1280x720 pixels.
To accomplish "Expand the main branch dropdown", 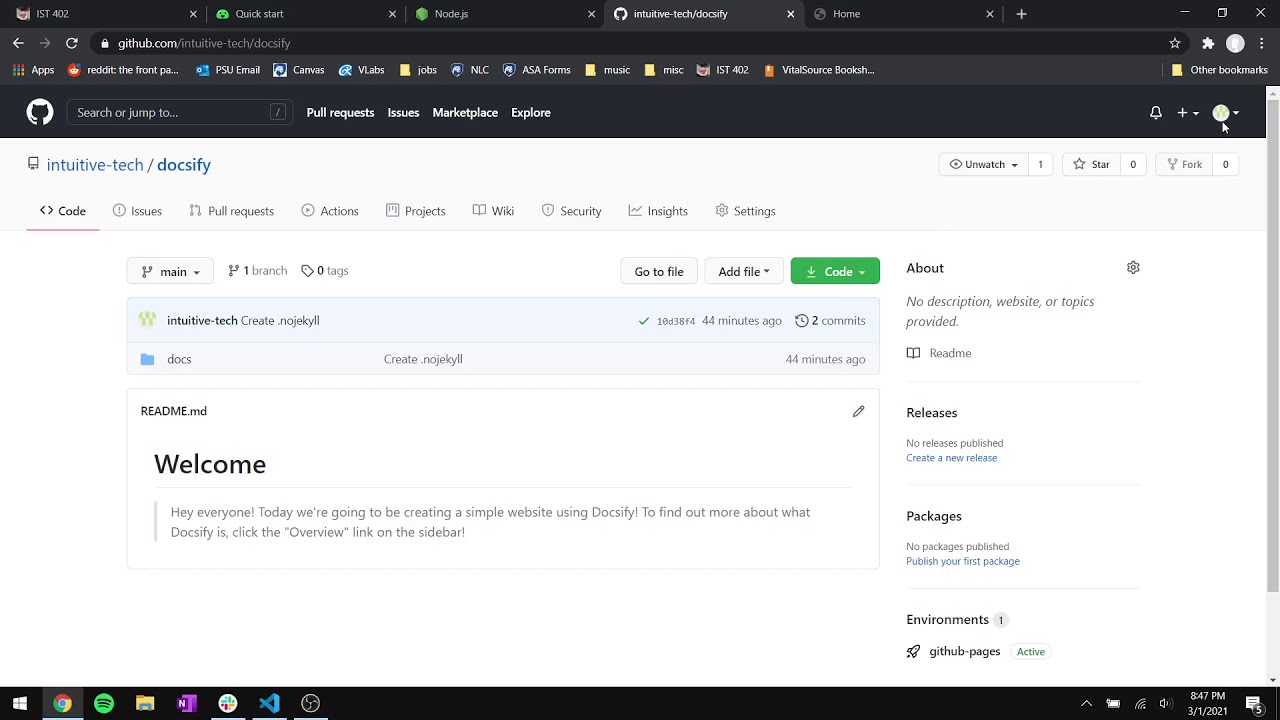I will click(170, 271).
